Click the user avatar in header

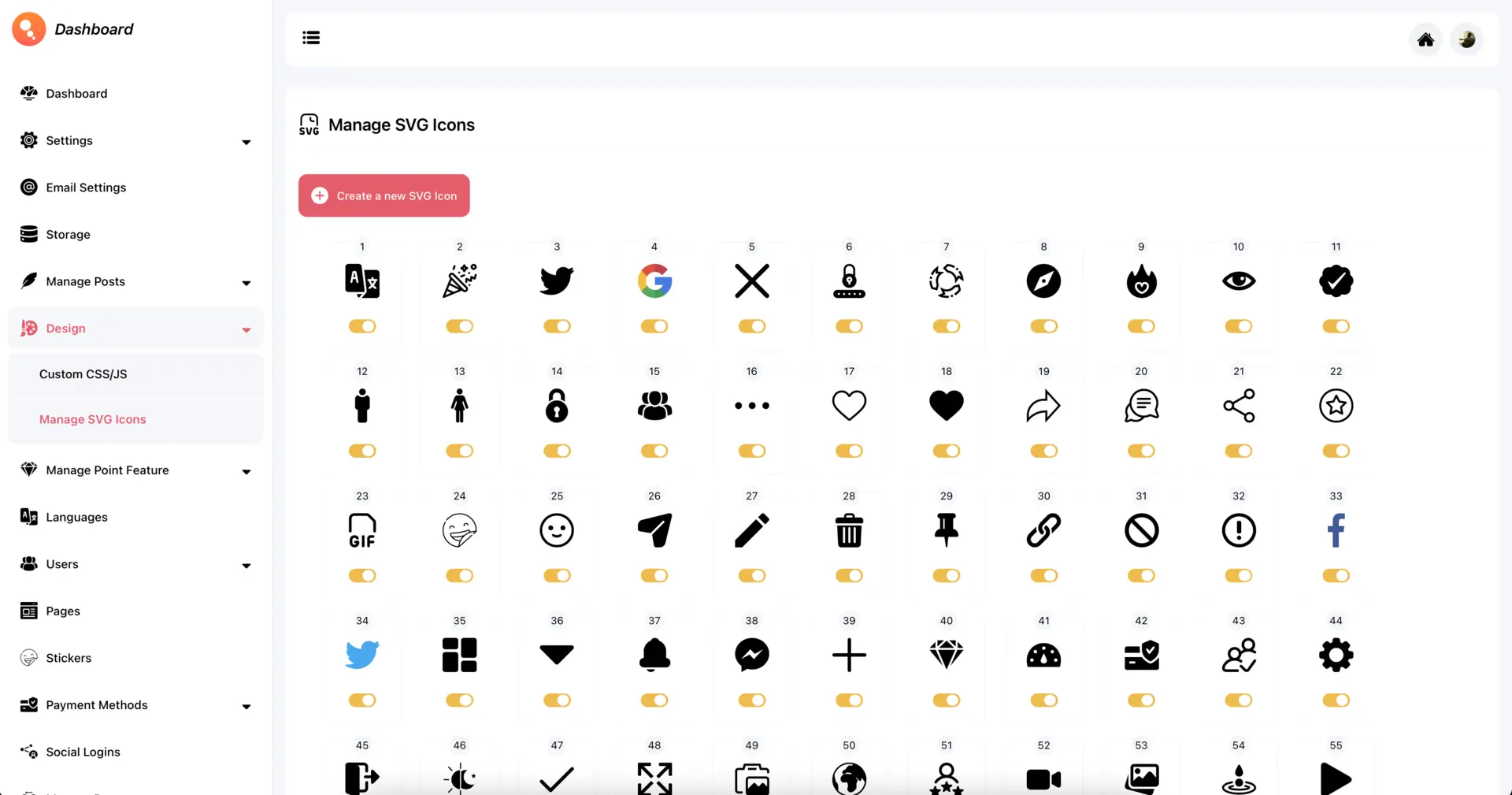(1466, 39)
